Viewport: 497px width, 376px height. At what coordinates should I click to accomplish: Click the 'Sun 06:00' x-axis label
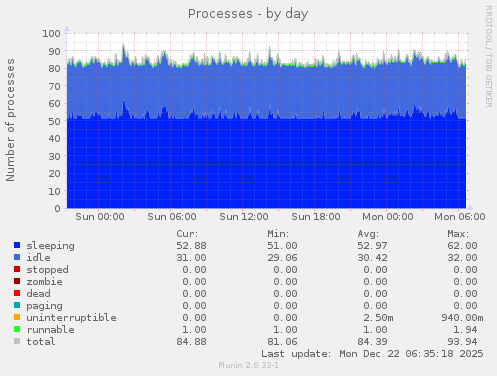172,217
